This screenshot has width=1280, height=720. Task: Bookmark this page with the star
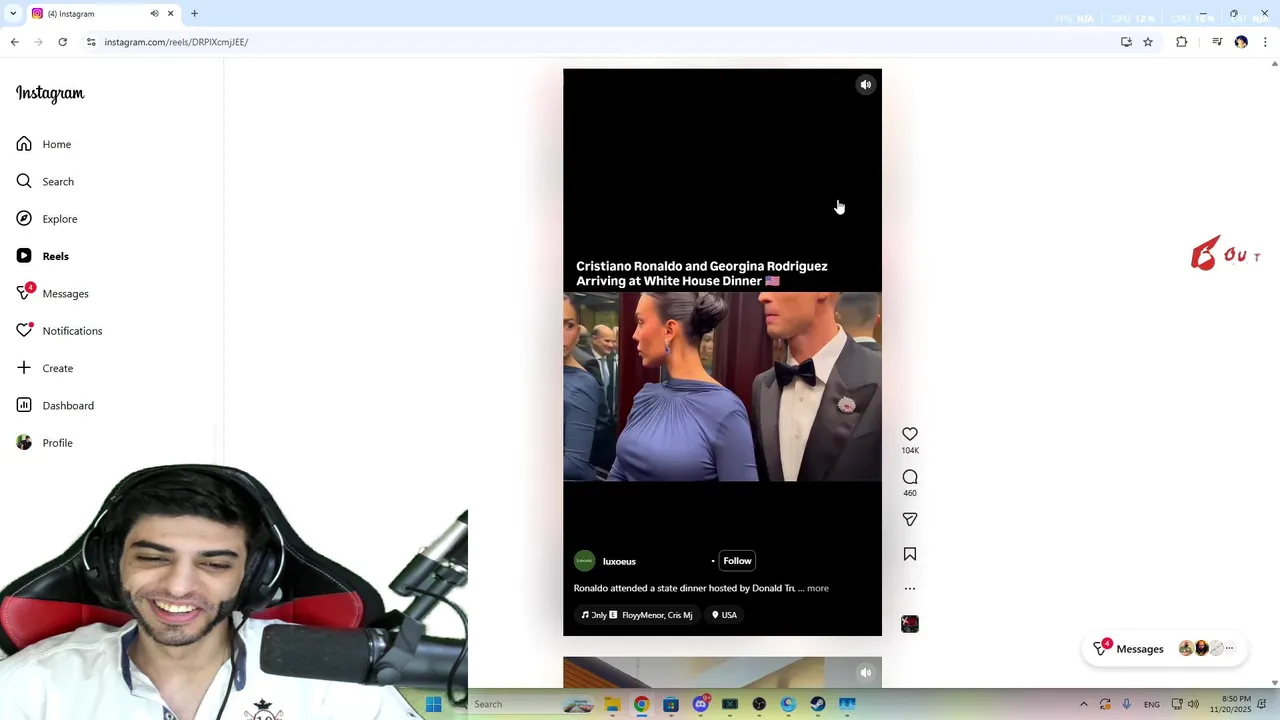1148,42
